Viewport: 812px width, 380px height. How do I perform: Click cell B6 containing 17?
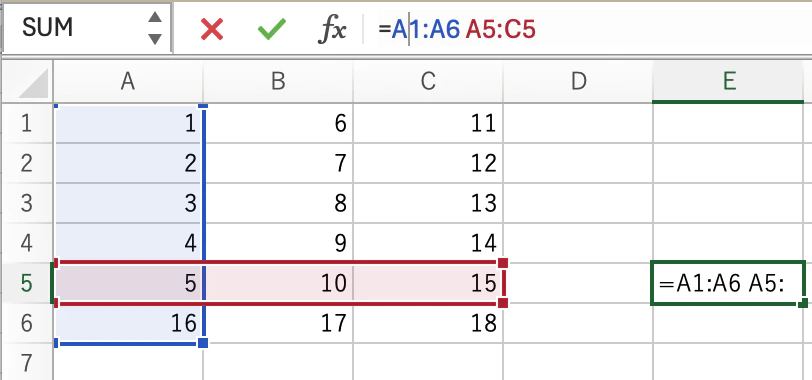[x=278, y=323]
